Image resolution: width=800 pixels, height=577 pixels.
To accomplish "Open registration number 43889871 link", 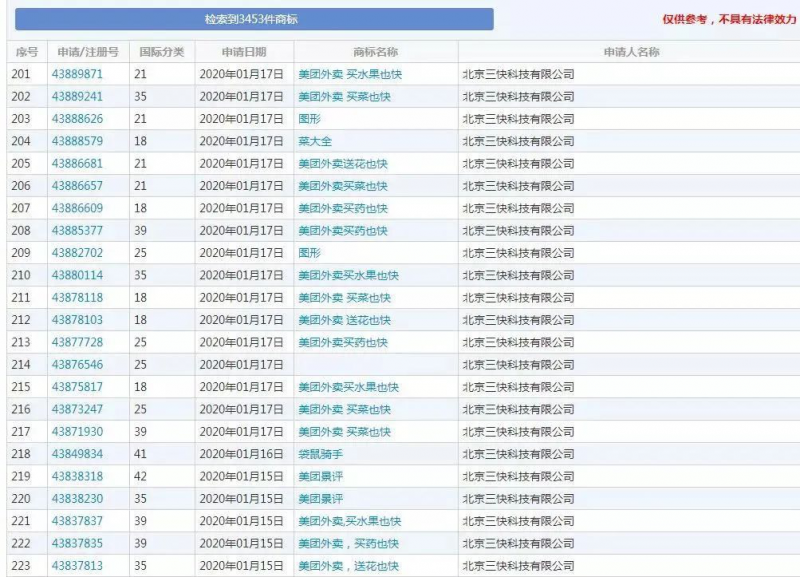I will pyautogui.click(x=77, y=74).
